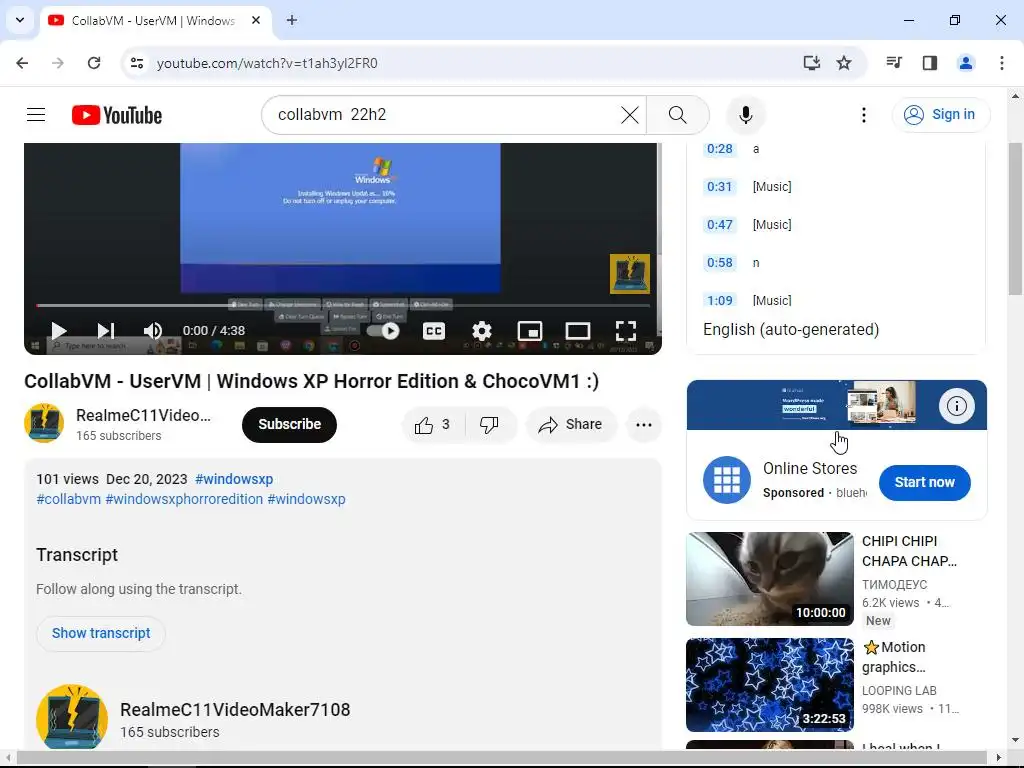Go back in browser history

coord(22,63)
